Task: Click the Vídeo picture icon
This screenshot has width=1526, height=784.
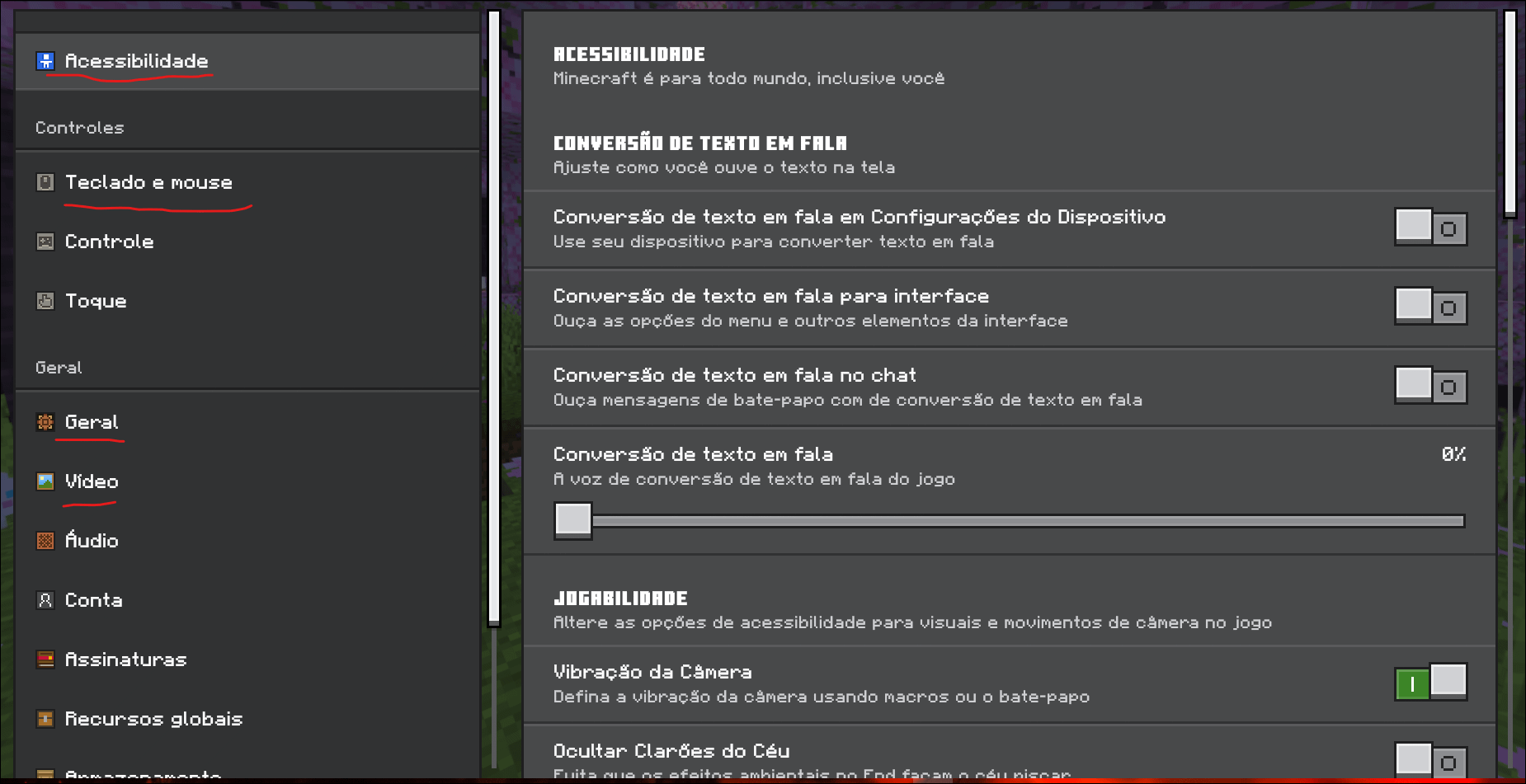Action: 45,481
